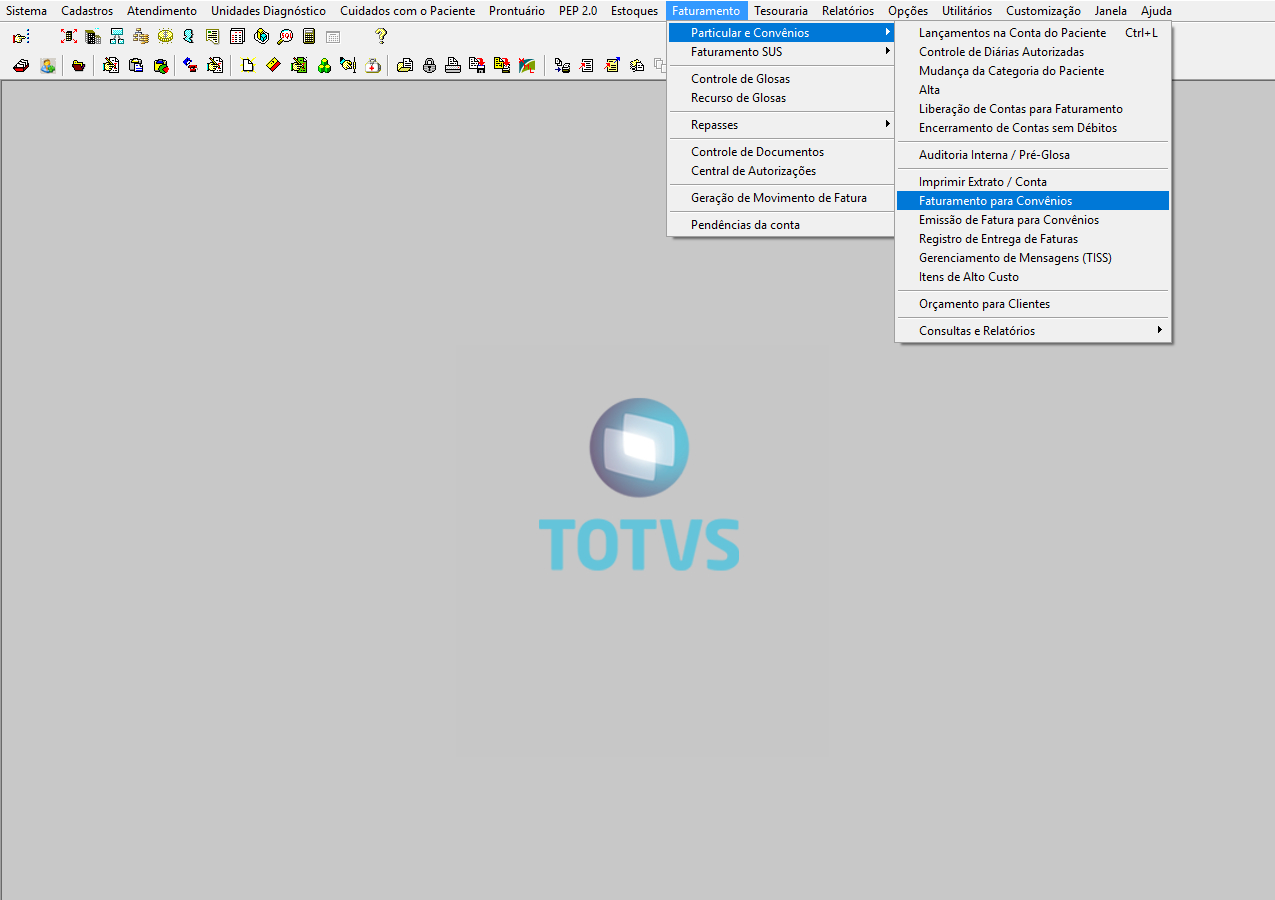Screen dimensions: 1275x900
Task: Expand Consultas e Relatórios submenu
Action: tap(1033, 331)
